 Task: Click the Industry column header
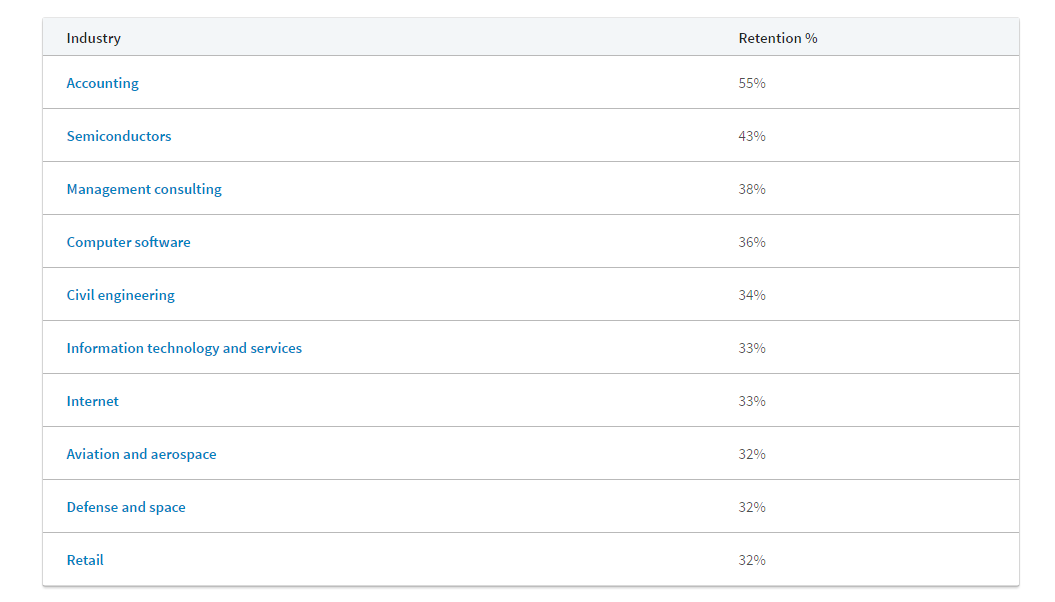(93, 37)
